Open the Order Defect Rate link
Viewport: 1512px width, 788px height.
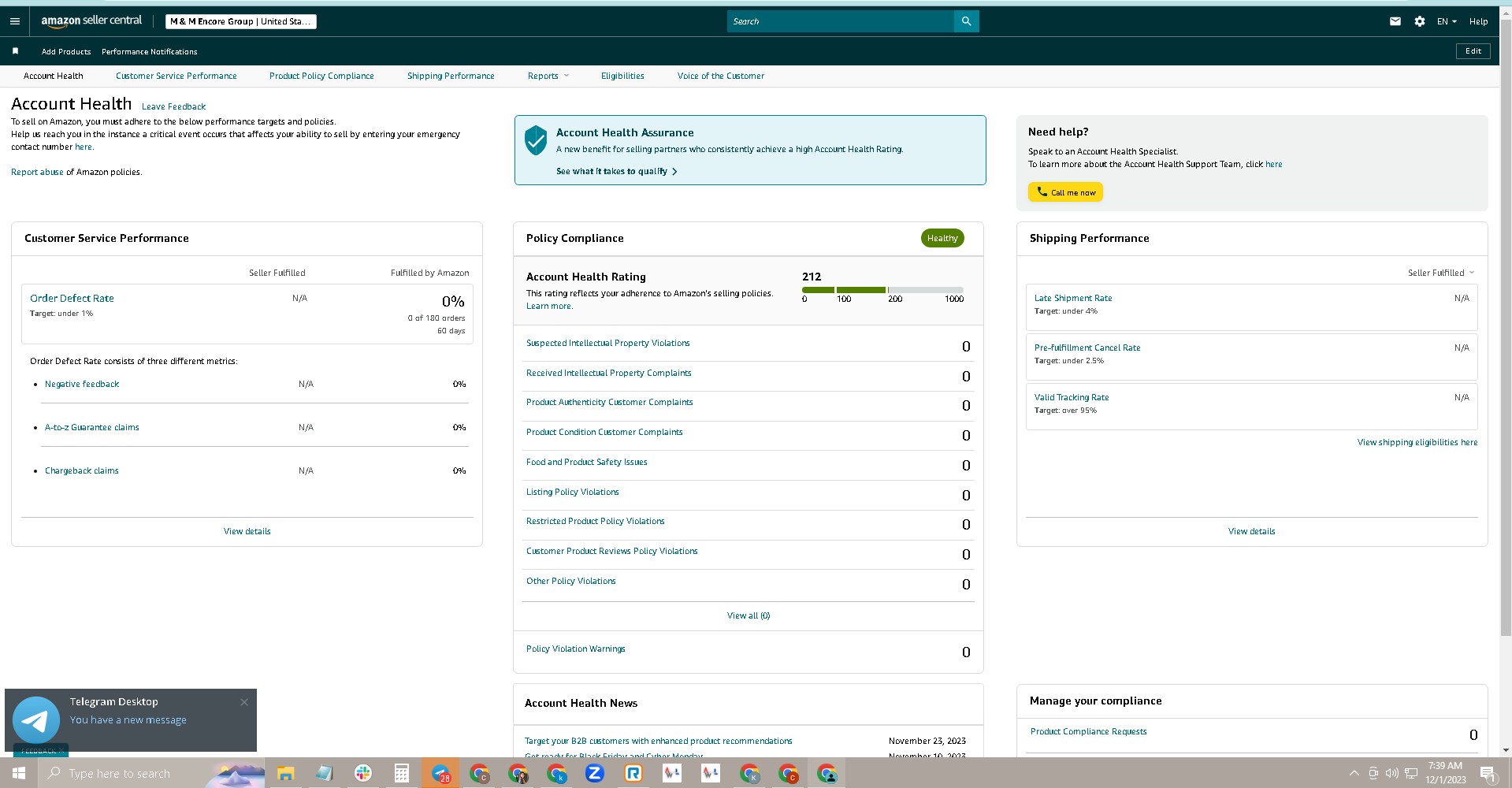point(72,298)
